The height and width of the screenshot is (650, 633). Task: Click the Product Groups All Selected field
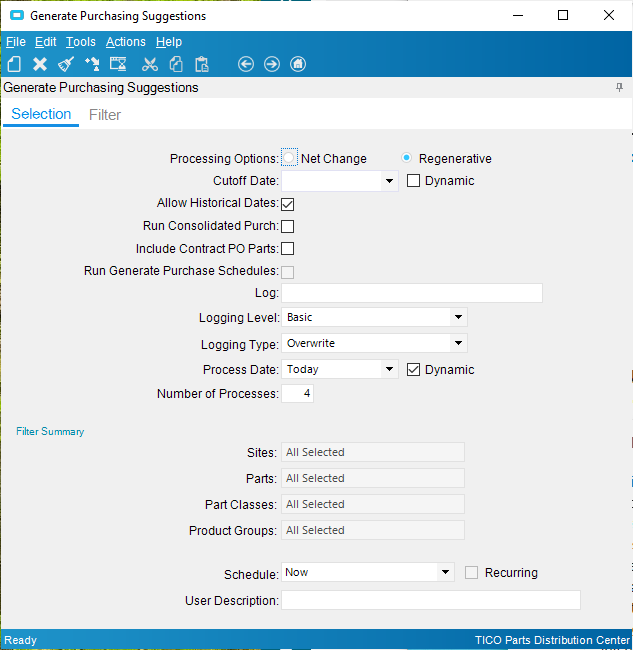373,530
